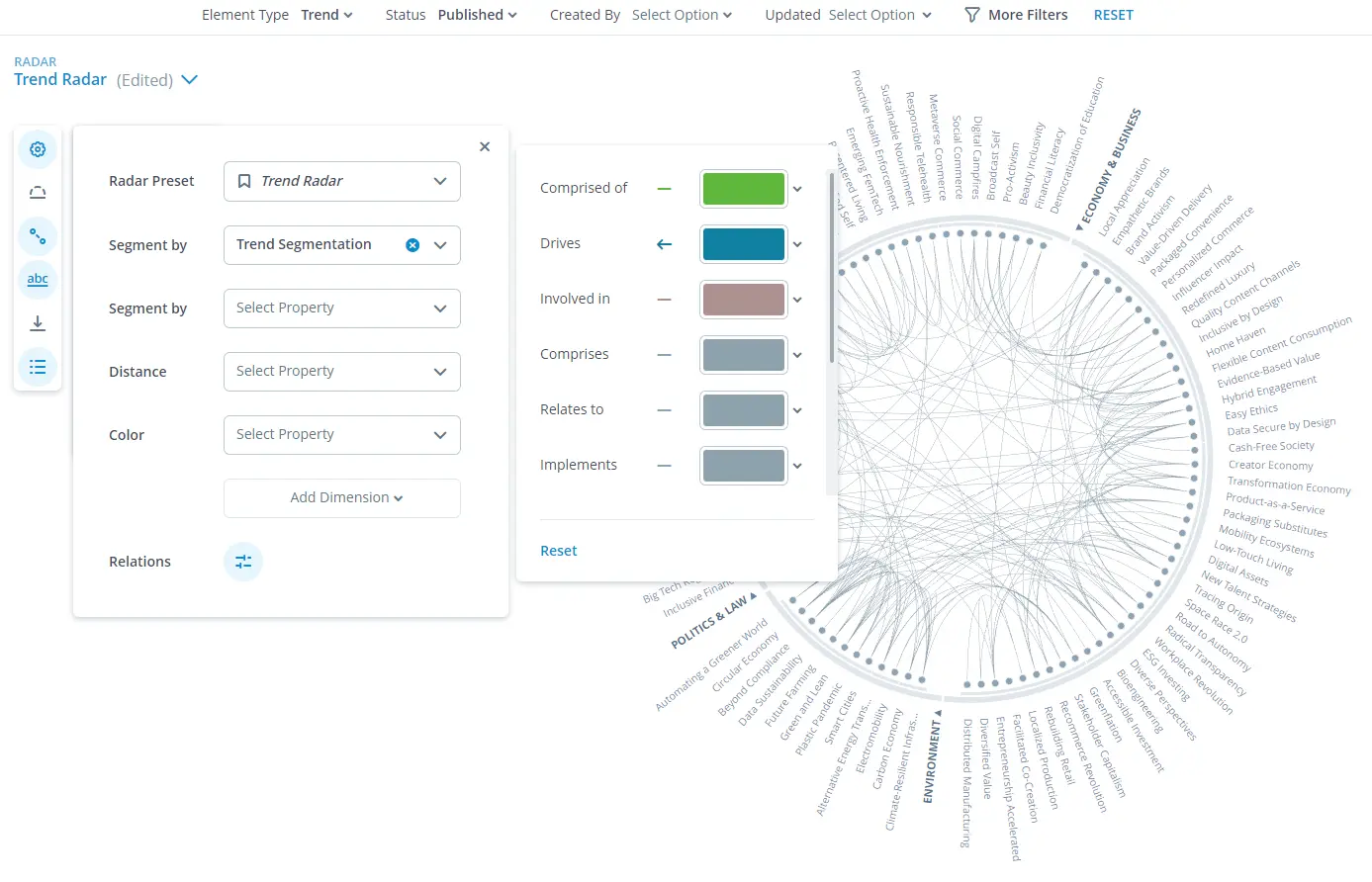Click the Smart Cities trend label
The image size is (1372, 882).
840,719
